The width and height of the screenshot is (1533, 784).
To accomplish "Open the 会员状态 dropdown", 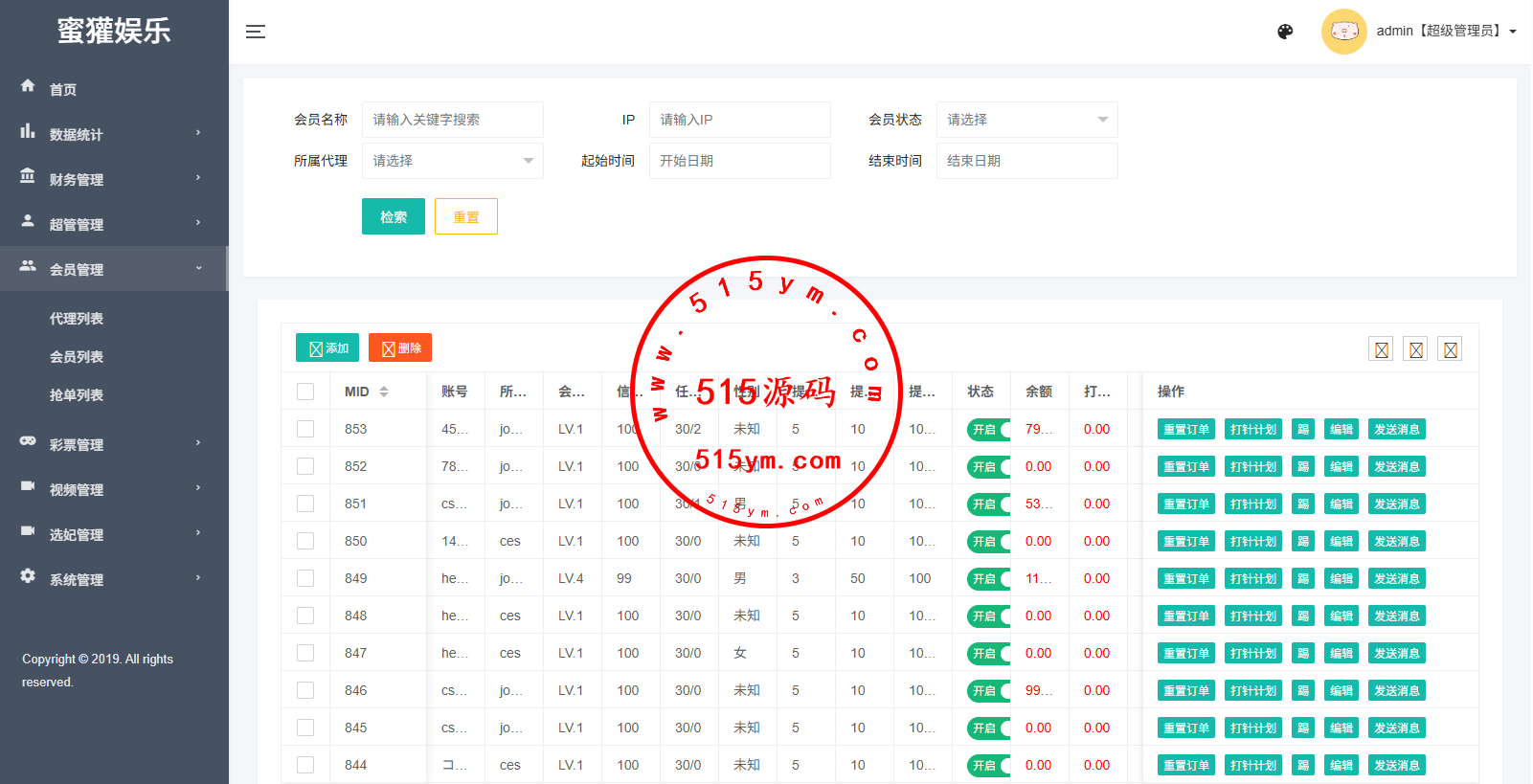I will [1026, 120].
